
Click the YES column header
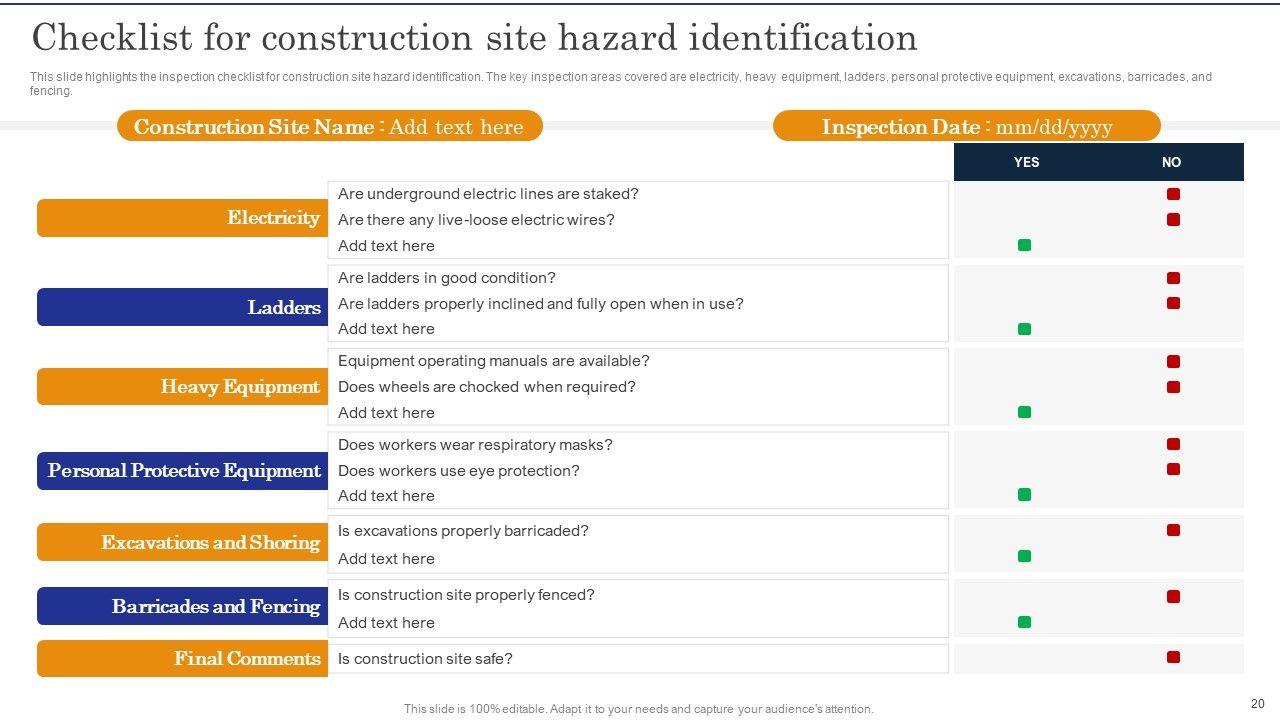click(1026, 162)
